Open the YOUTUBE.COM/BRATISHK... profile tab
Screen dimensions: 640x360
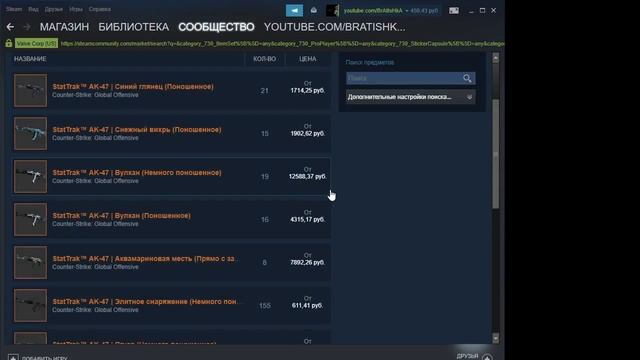pos(335,27)
